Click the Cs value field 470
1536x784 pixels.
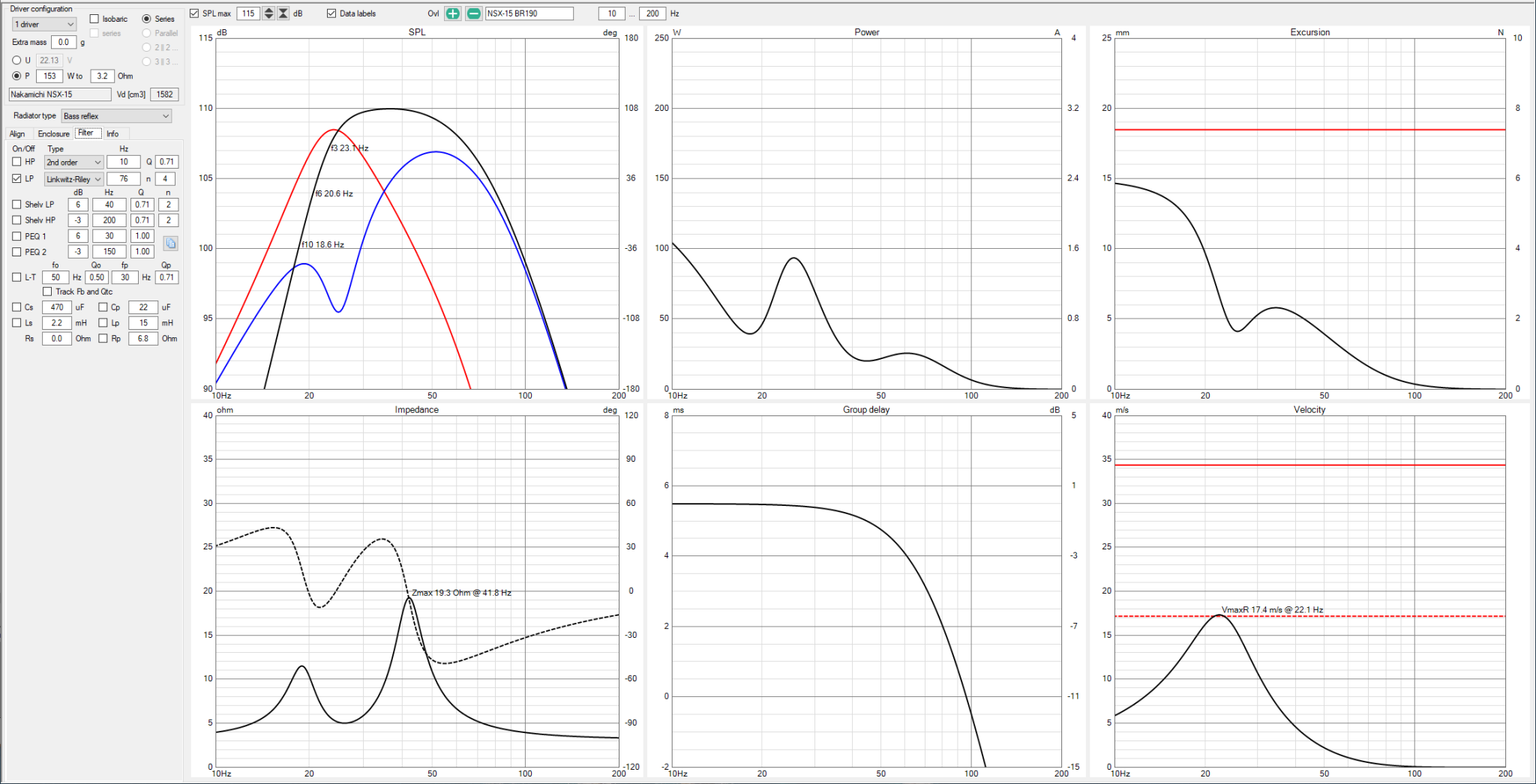57,307
